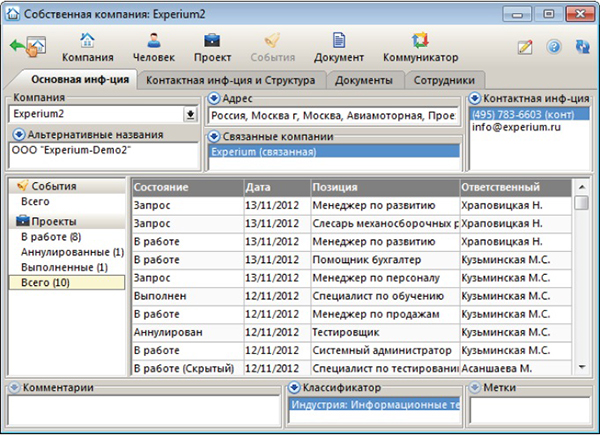The image size is (600, 435).
Task: Click the Комментарии text area
Action: pos(144,411)
